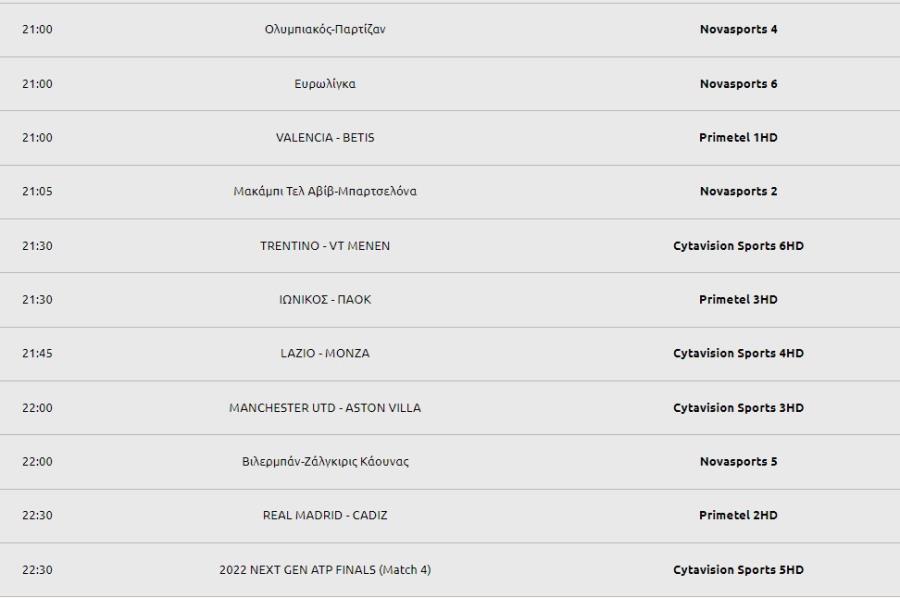
Task: Select the VALENCIA - BETIS match
Action: pyautogui.click(x=325, y=138)
